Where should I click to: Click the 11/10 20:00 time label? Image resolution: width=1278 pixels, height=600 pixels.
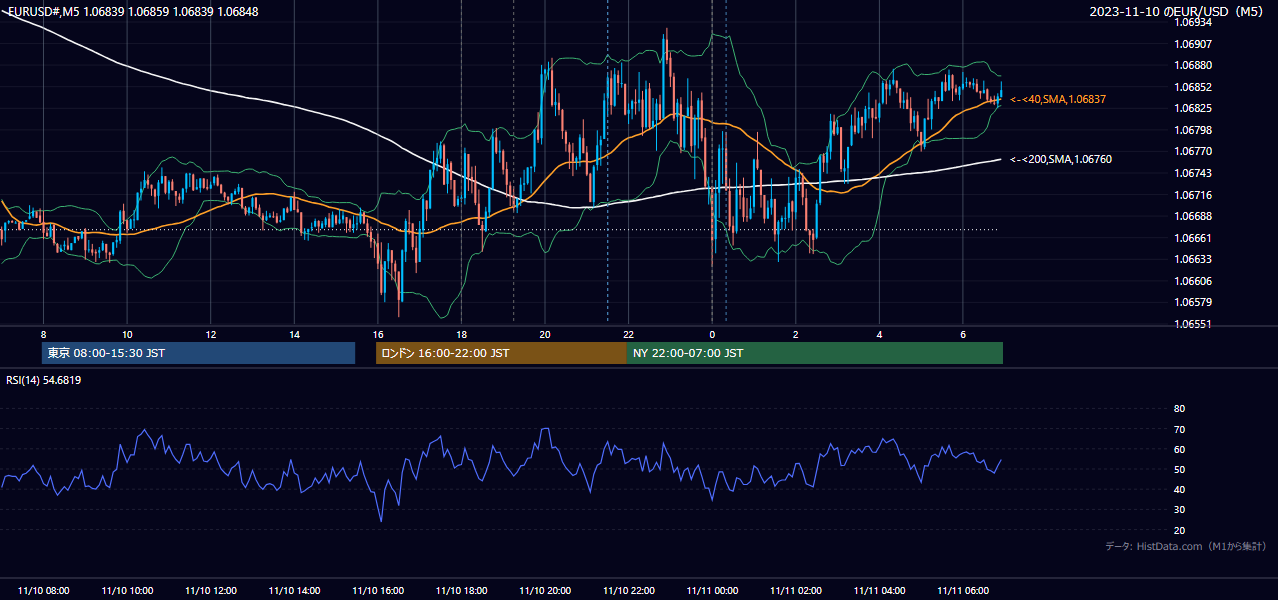coord(545,591)
